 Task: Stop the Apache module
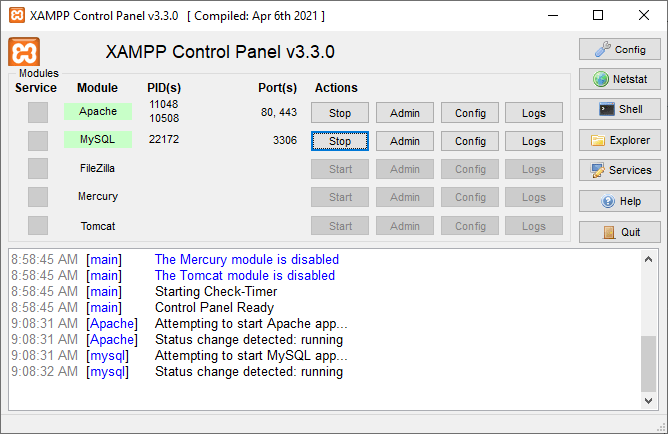340,113
